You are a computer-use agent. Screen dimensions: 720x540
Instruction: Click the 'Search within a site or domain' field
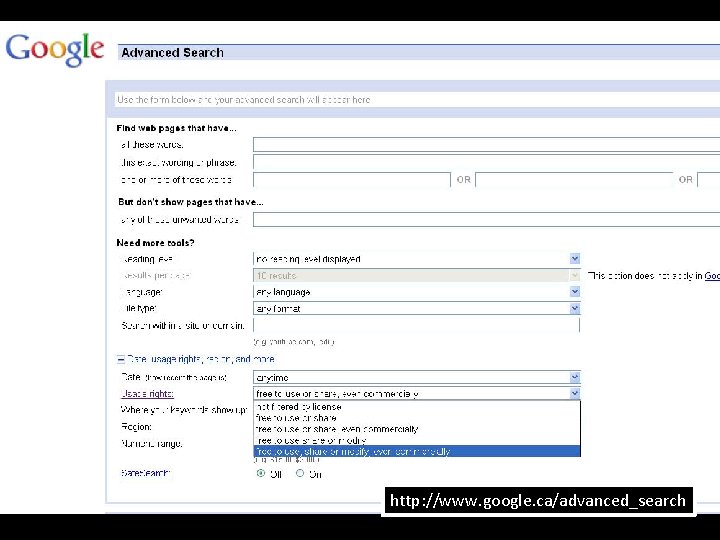pyautogui.click(x=416, y=325)
